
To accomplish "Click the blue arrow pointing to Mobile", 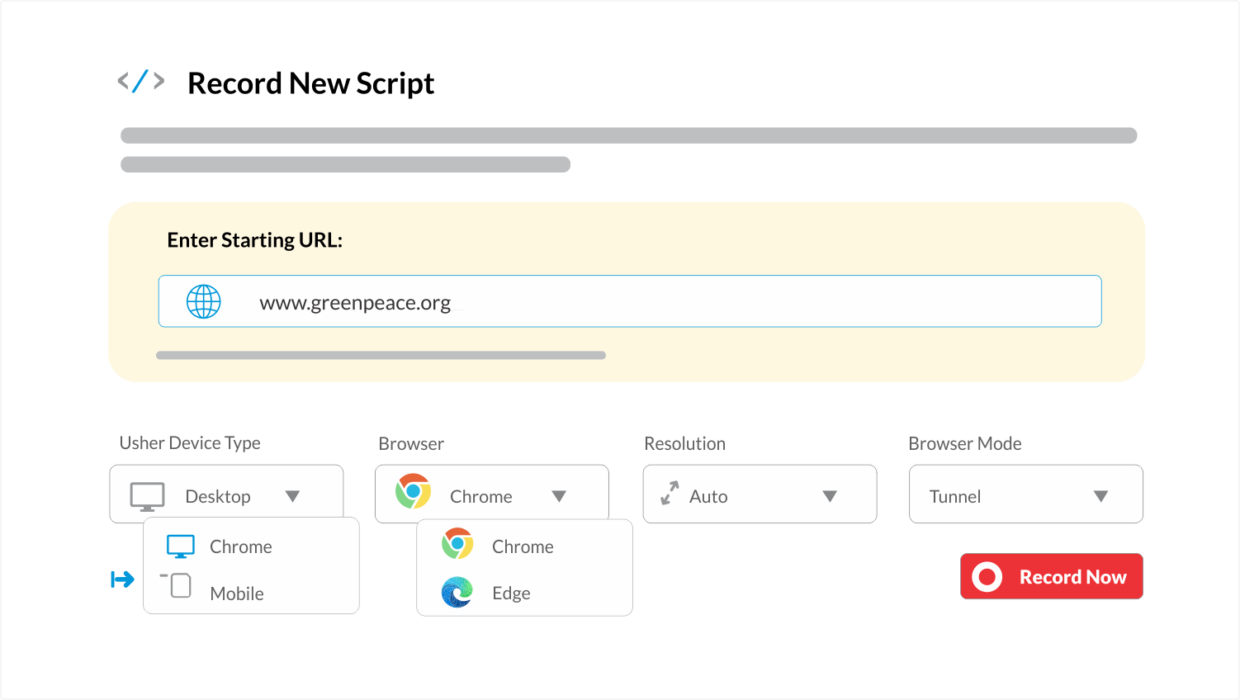I will pyautogui.click(x=122, y=579).
